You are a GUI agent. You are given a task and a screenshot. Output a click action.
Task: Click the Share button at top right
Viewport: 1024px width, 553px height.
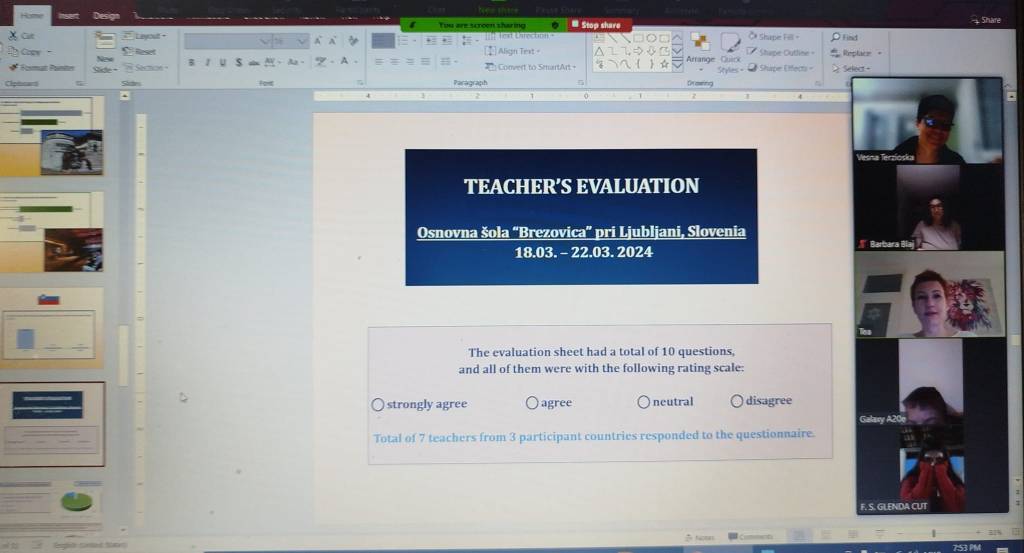(x=986, y=19)
